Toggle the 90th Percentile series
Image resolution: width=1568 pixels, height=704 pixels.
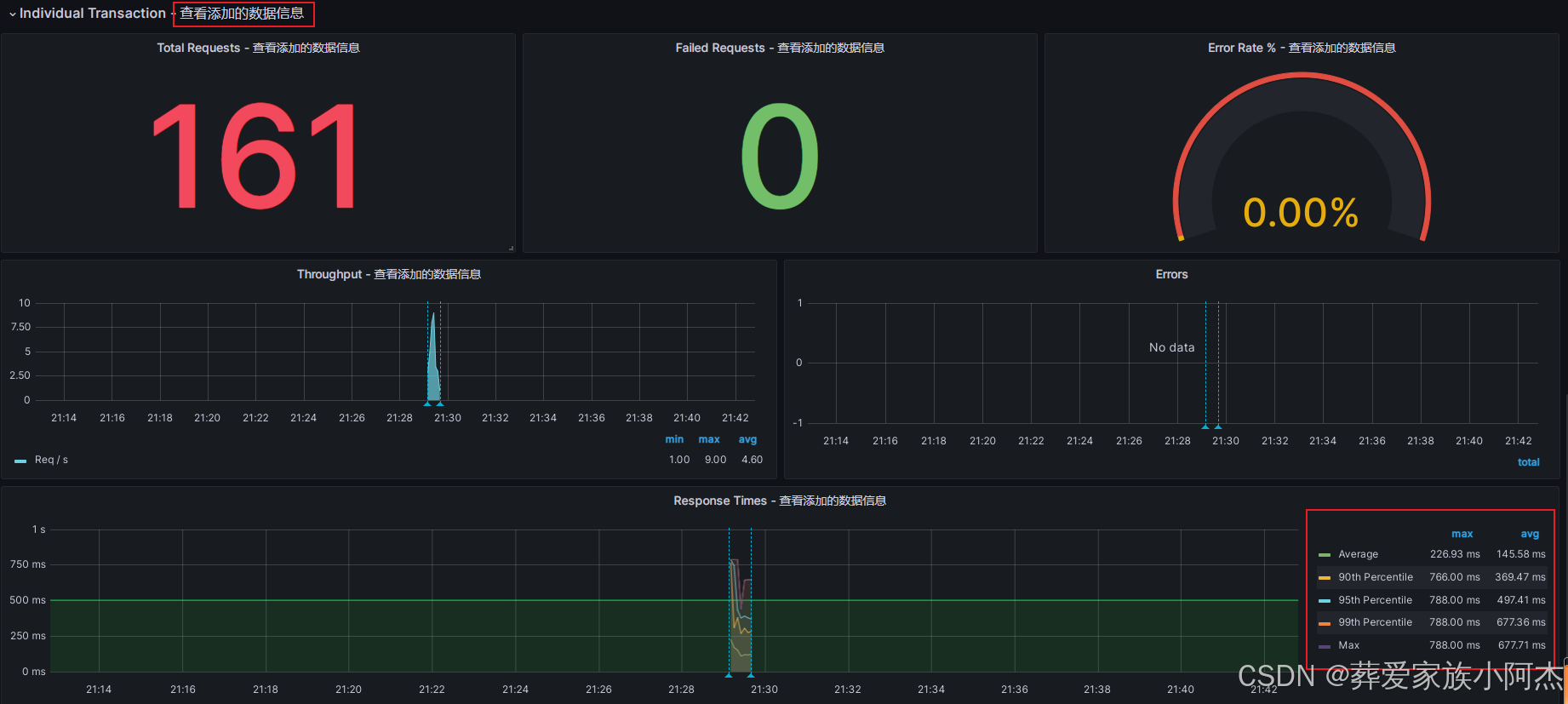[x=1376, y=577]
